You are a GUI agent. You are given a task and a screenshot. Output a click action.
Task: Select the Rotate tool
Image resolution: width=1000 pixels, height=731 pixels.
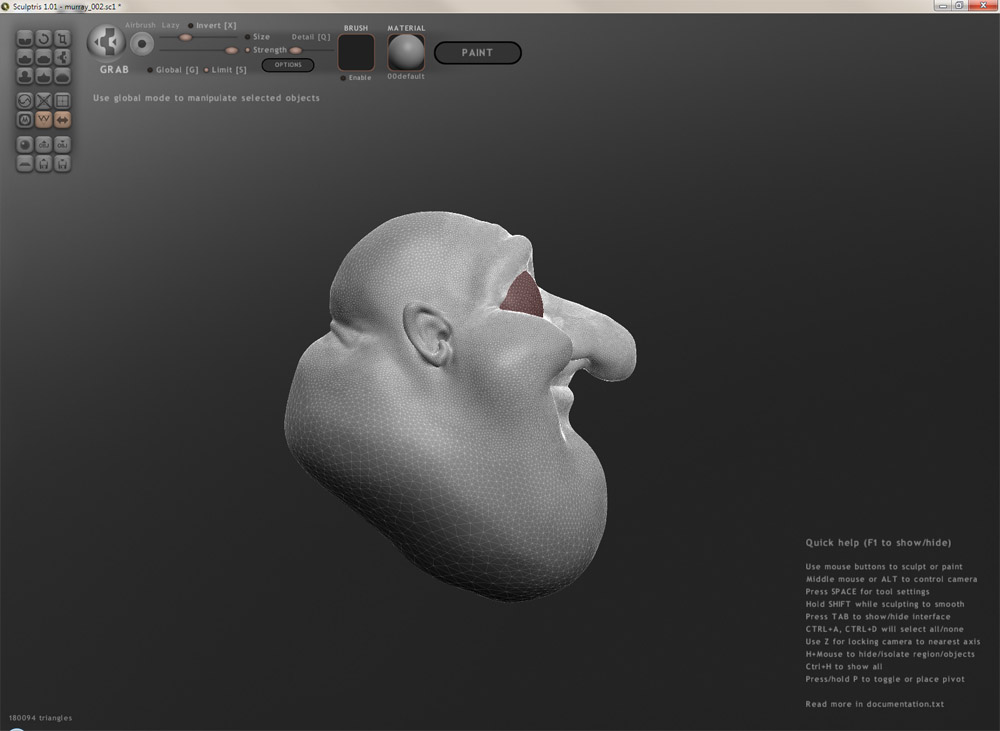click(43, 38)
